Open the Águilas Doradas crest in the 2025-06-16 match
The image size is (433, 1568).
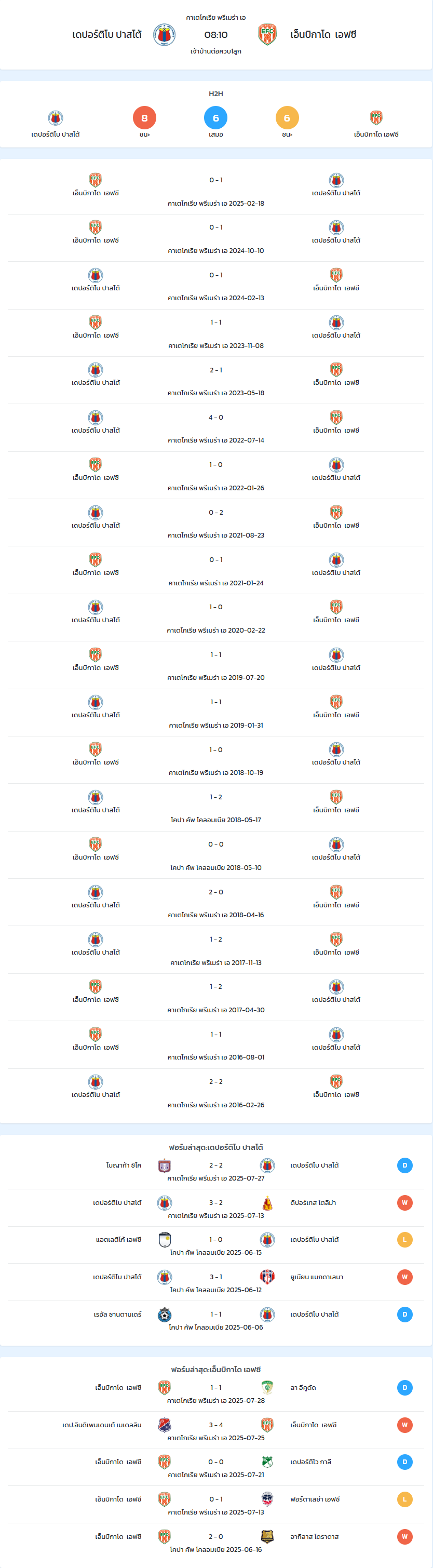(x=267, y=1537)
